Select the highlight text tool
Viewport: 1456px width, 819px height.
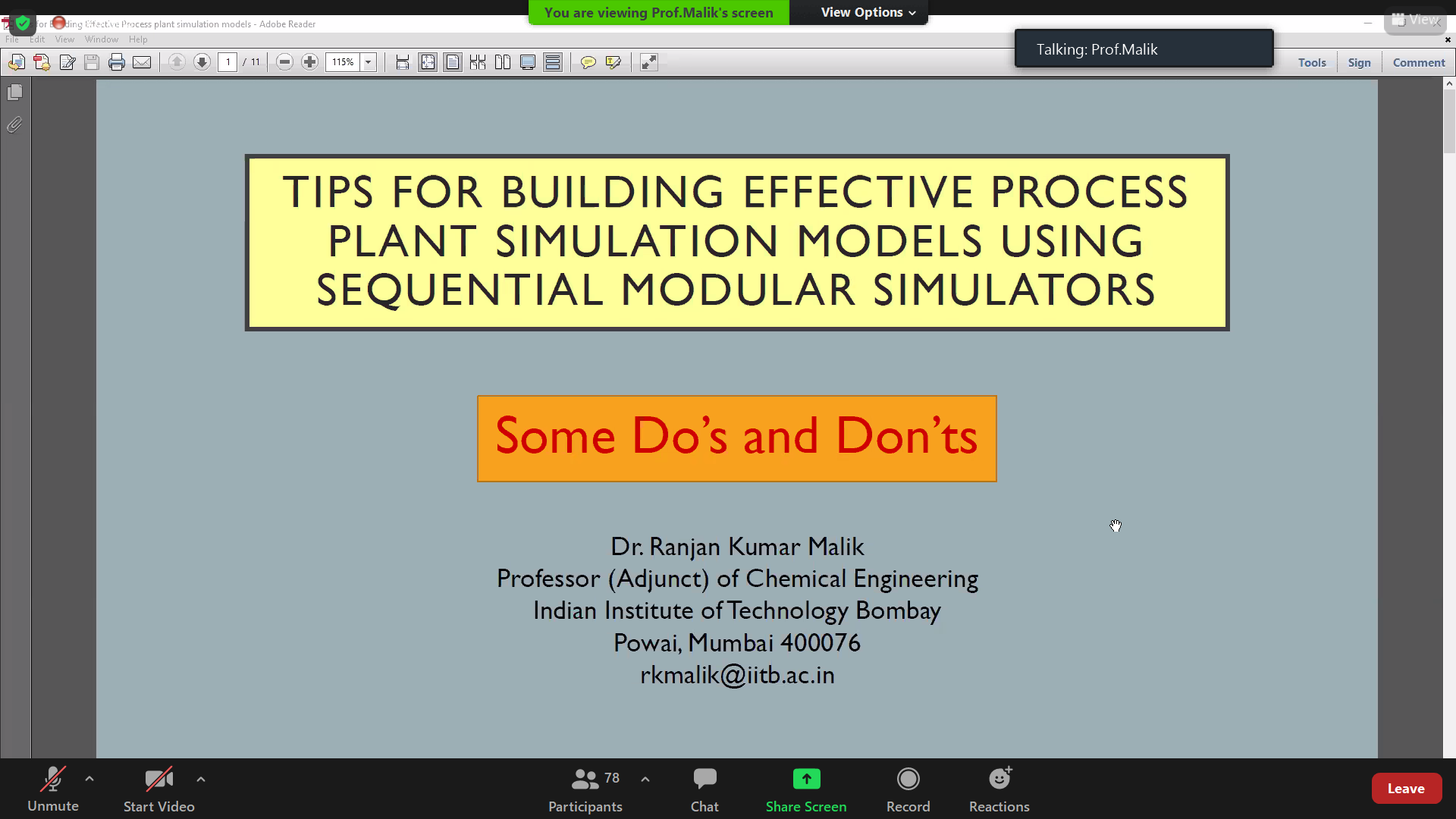point(613,62)
